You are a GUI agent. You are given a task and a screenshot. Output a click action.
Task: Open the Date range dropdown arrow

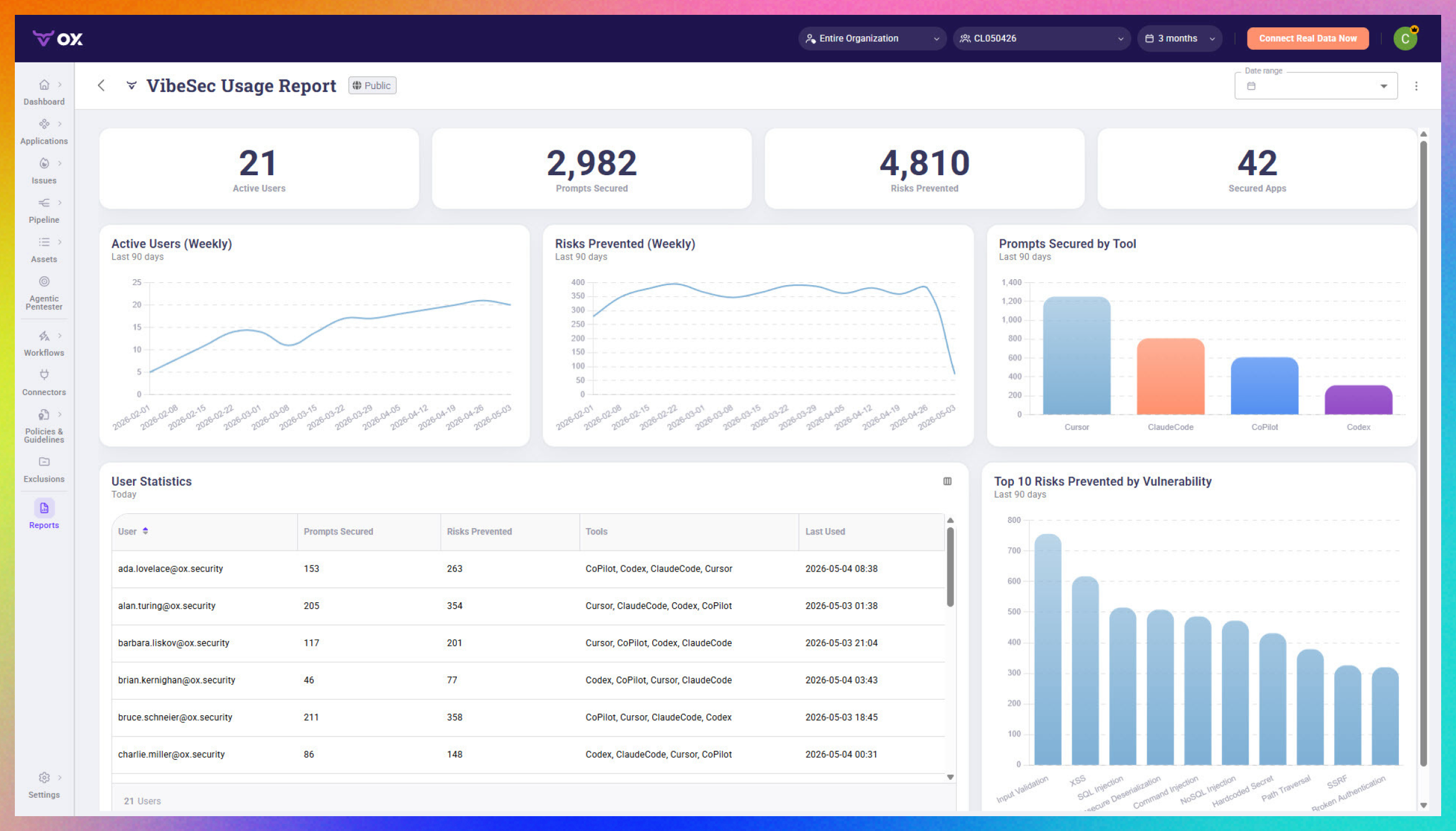[x=1384, y=87]
